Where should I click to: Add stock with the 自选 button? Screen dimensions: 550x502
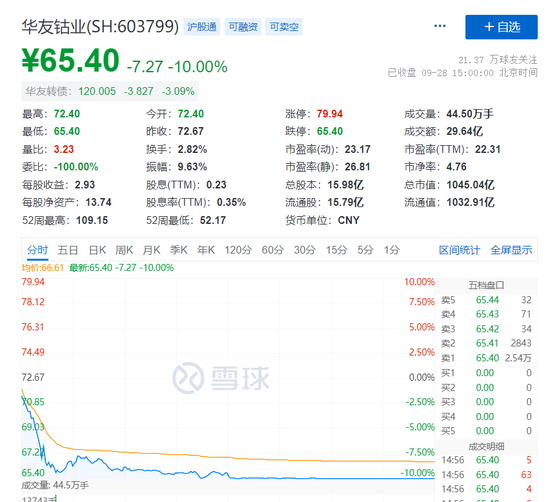[x=501, y=27]
